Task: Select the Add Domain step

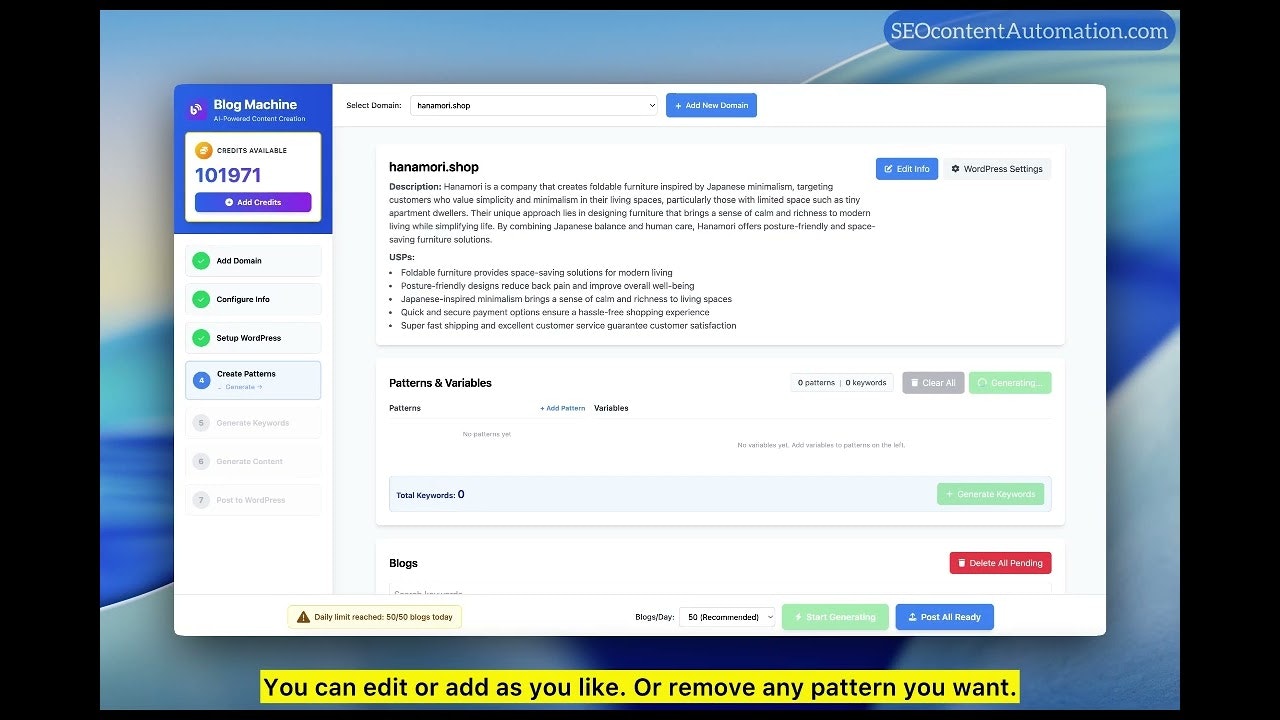Action: coord(253,260)
